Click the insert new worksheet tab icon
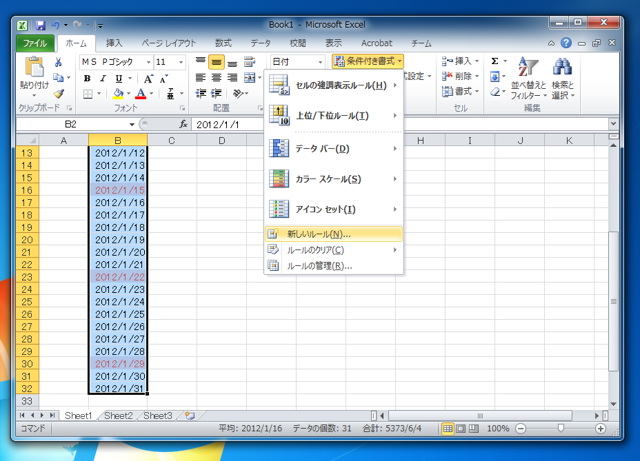 pyautogui.click(x=190, y=416)
